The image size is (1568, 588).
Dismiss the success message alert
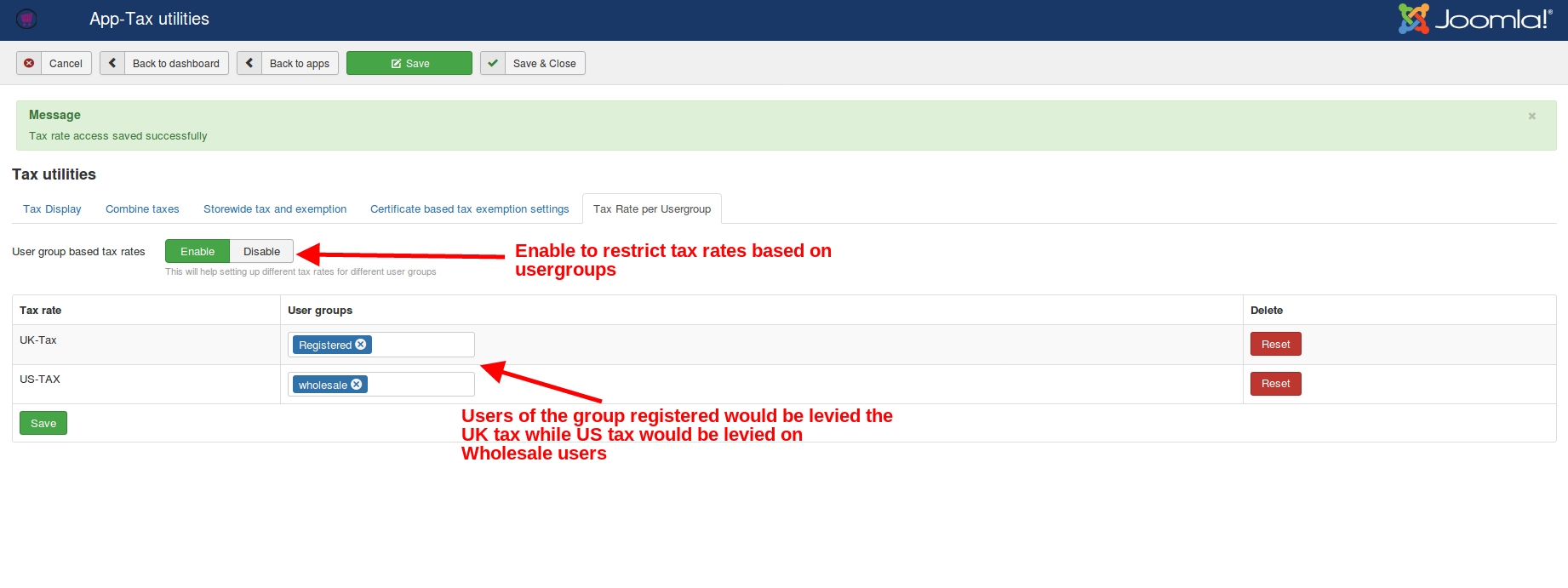(1531, 116)
